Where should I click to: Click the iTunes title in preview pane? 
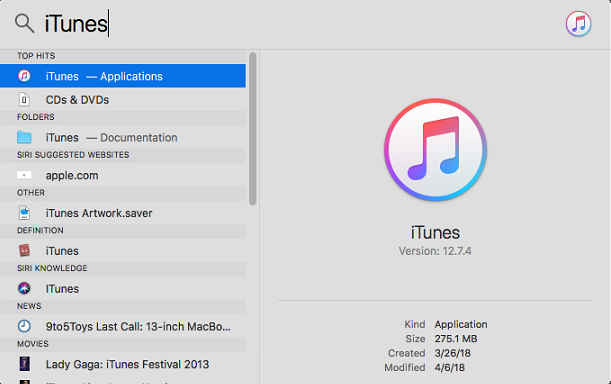[x=435, y=233]
